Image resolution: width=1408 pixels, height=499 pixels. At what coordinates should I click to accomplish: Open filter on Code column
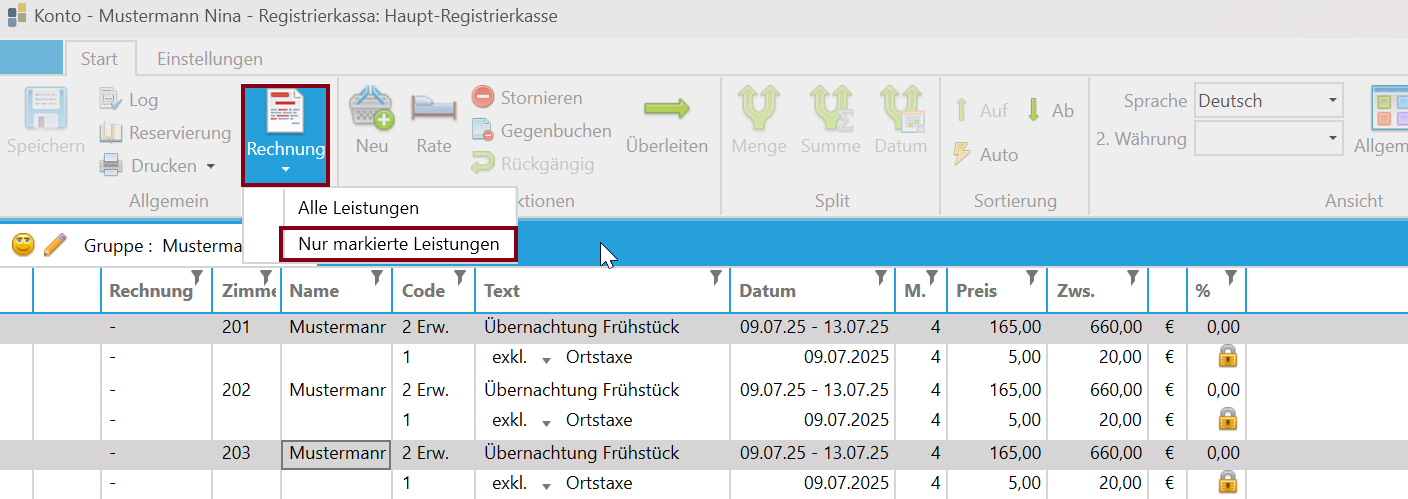[462, 277]
